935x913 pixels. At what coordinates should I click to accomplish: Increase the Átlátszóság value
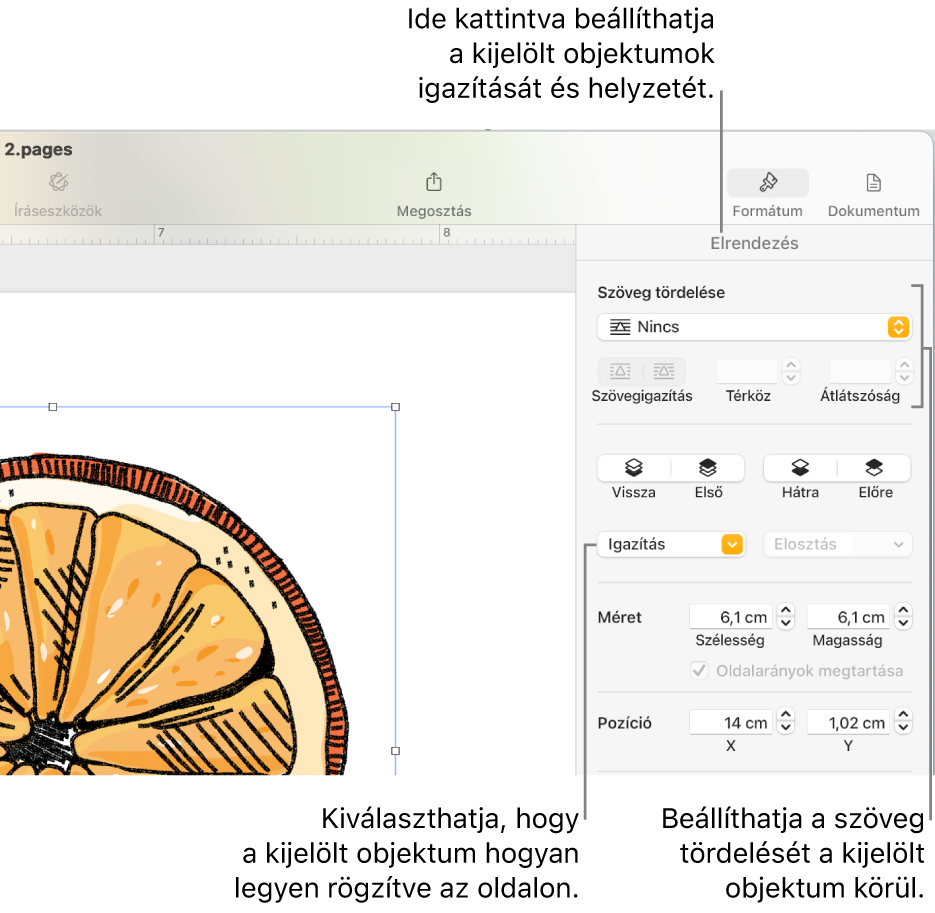pos(905,364)
